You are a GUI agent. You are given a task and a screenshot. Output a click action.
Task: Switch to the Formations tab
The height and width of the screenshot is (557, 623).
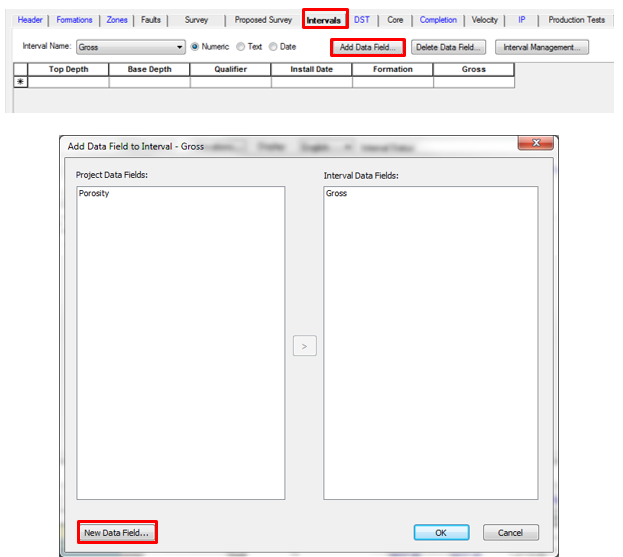(x=74, y=20)
